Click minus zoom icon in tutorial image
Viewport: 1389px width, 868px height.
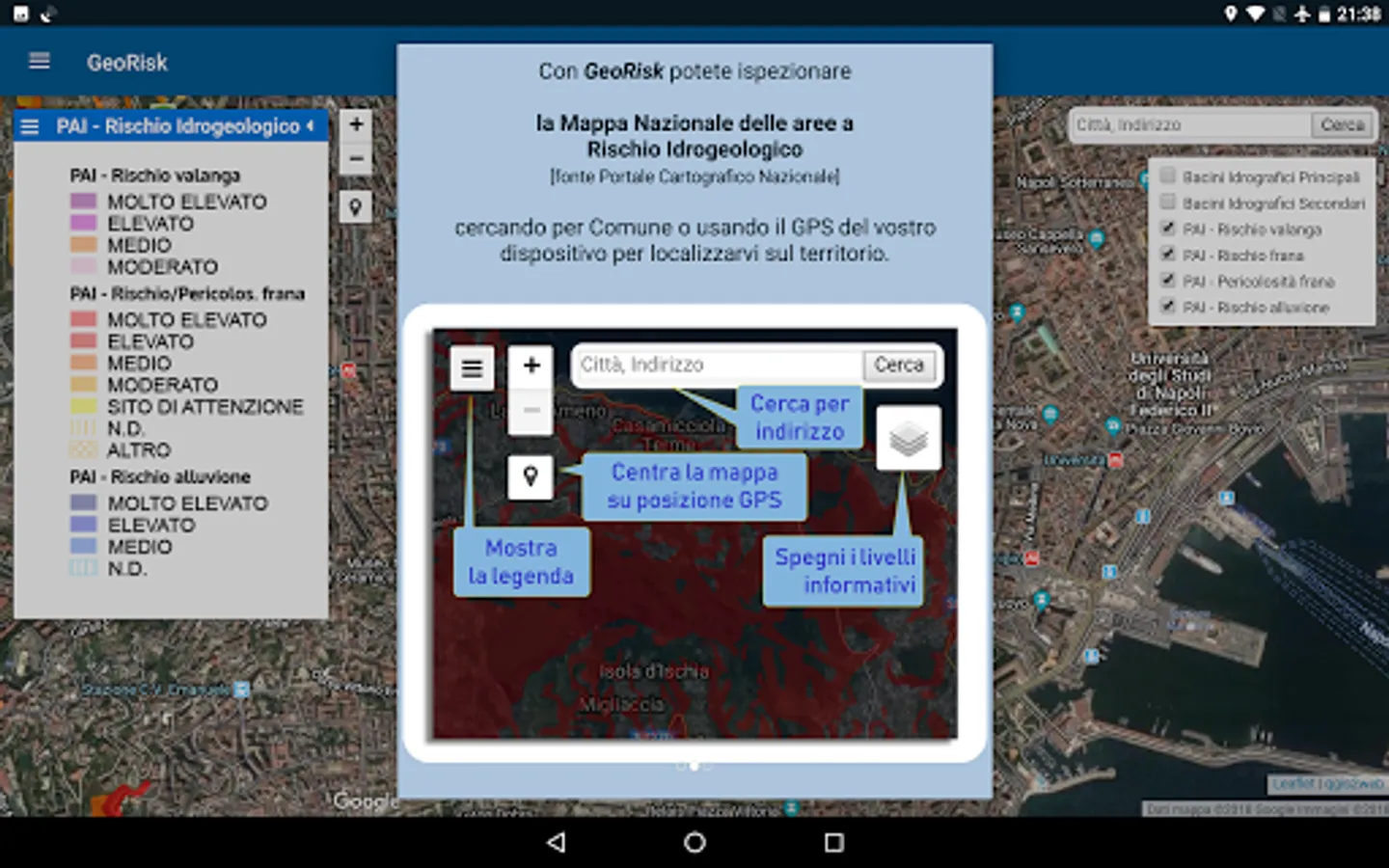coord(531,410)
